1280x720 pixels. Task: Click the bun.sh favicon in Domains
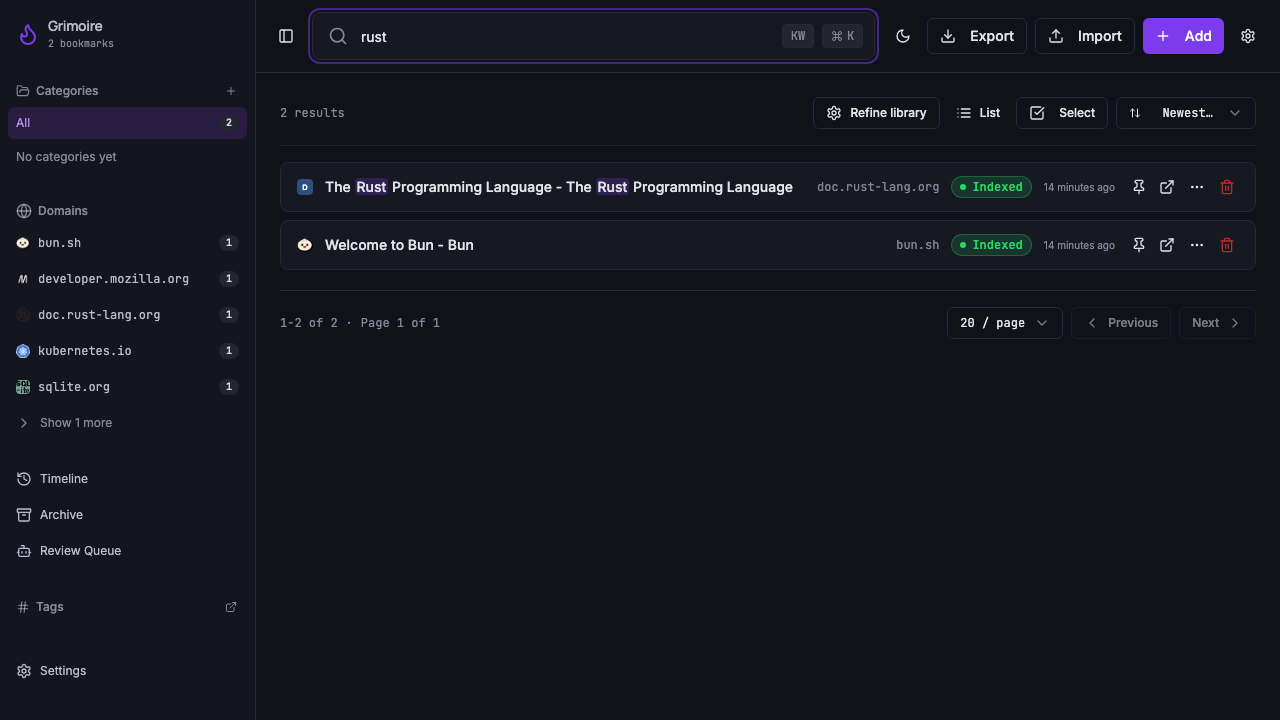(x=23, y=243)
